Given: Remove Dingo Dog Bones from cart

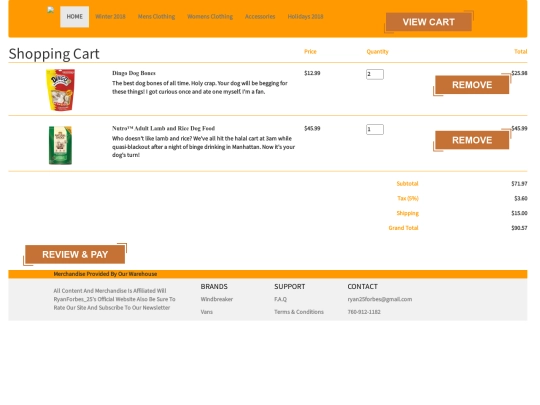Looking at the screenshot, I should pyautogui.click(x=472, y=85).
